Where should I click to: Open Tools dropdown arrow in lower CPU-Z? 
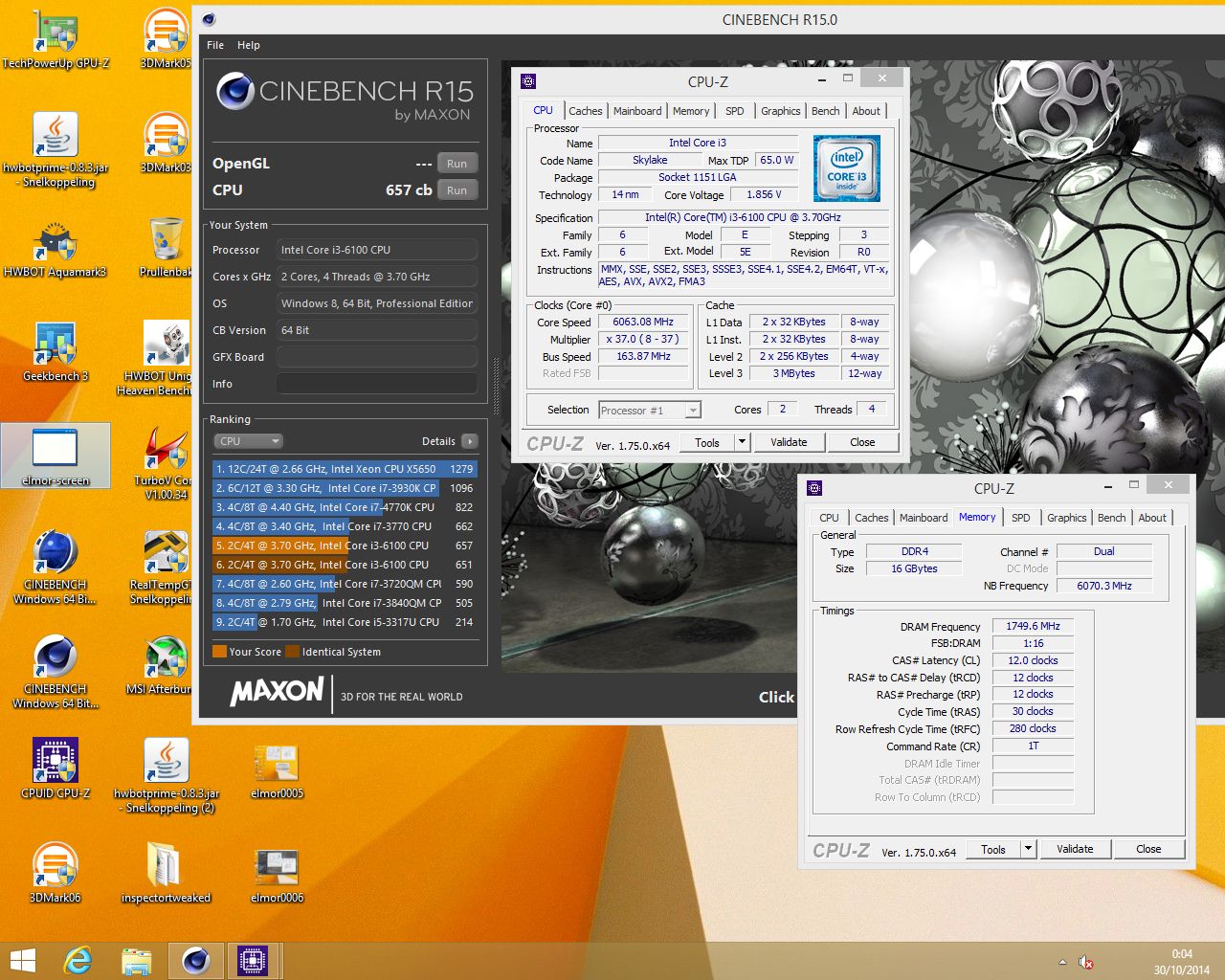tap(1028, 849)
